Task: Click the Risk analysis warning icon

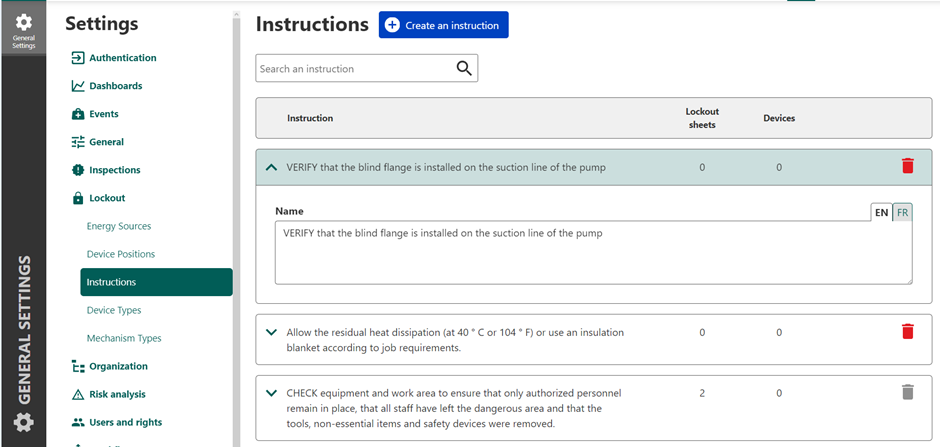Action: (x=78, y=394)
